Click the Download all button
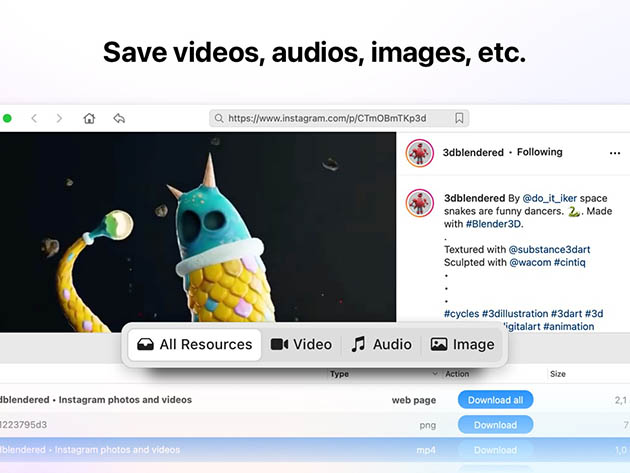 [495, 400]
